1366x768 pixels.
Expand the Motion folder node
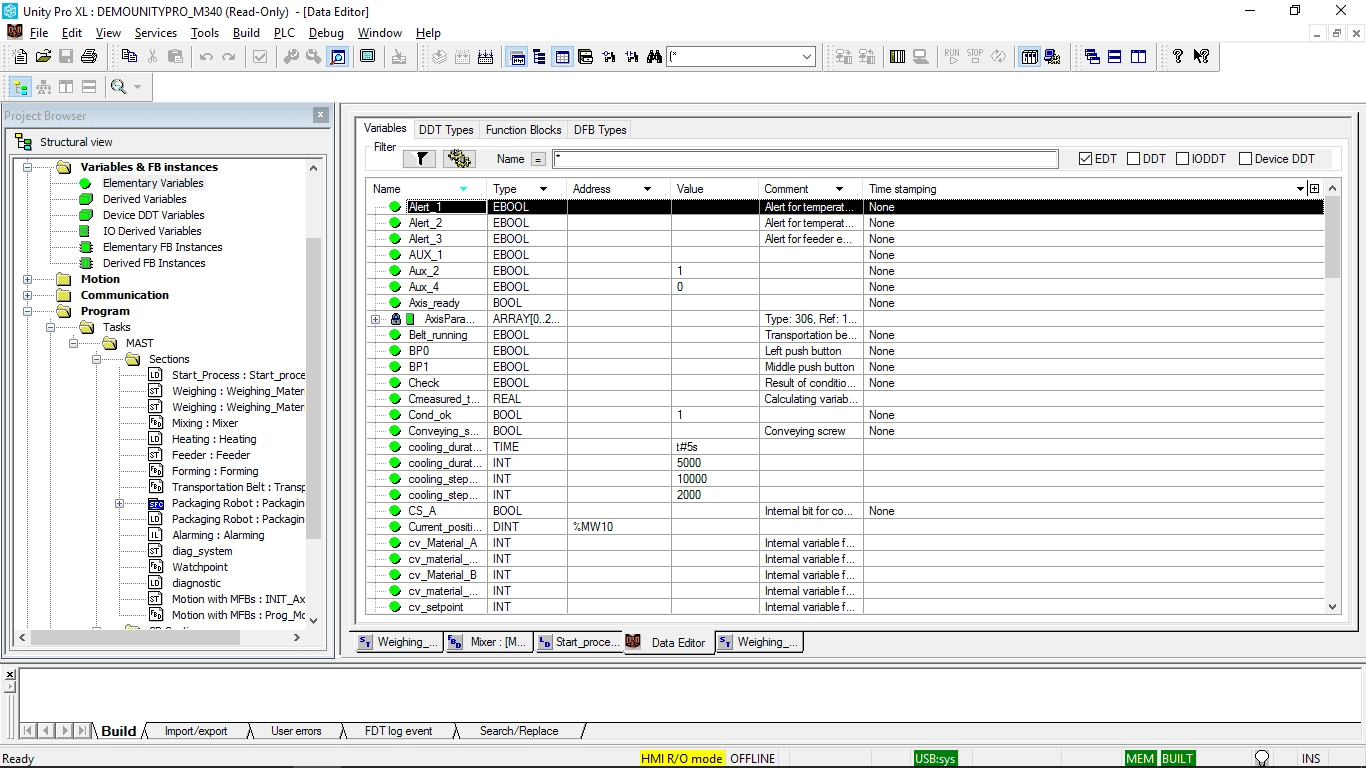(x=28, y=279)
